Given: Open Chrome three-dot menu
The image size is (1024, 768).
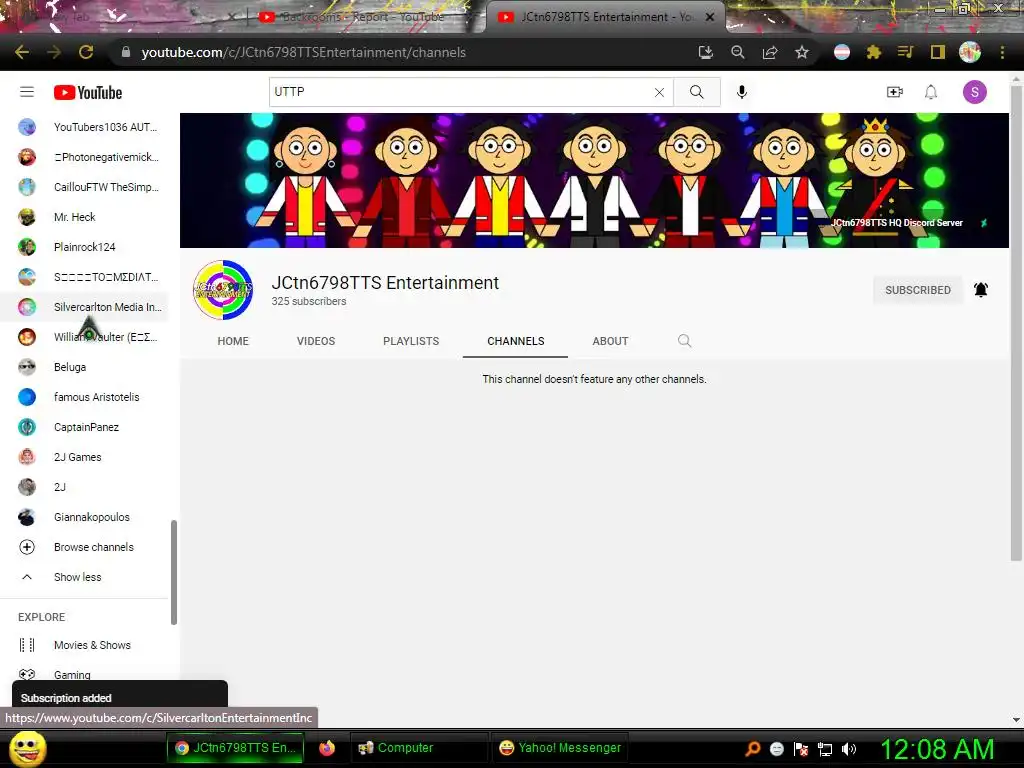Looking at the screenshot, I should [x=1002, y=52].
